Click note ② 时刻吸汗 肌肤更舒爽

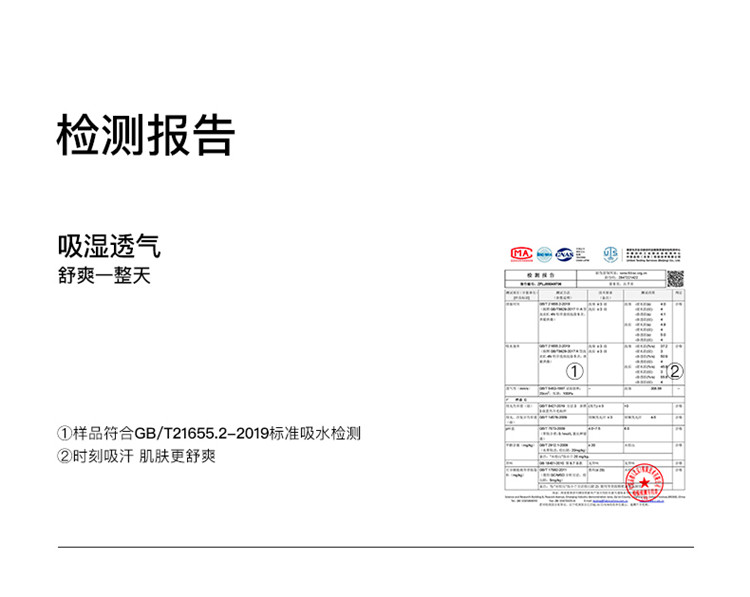[137, 456]
